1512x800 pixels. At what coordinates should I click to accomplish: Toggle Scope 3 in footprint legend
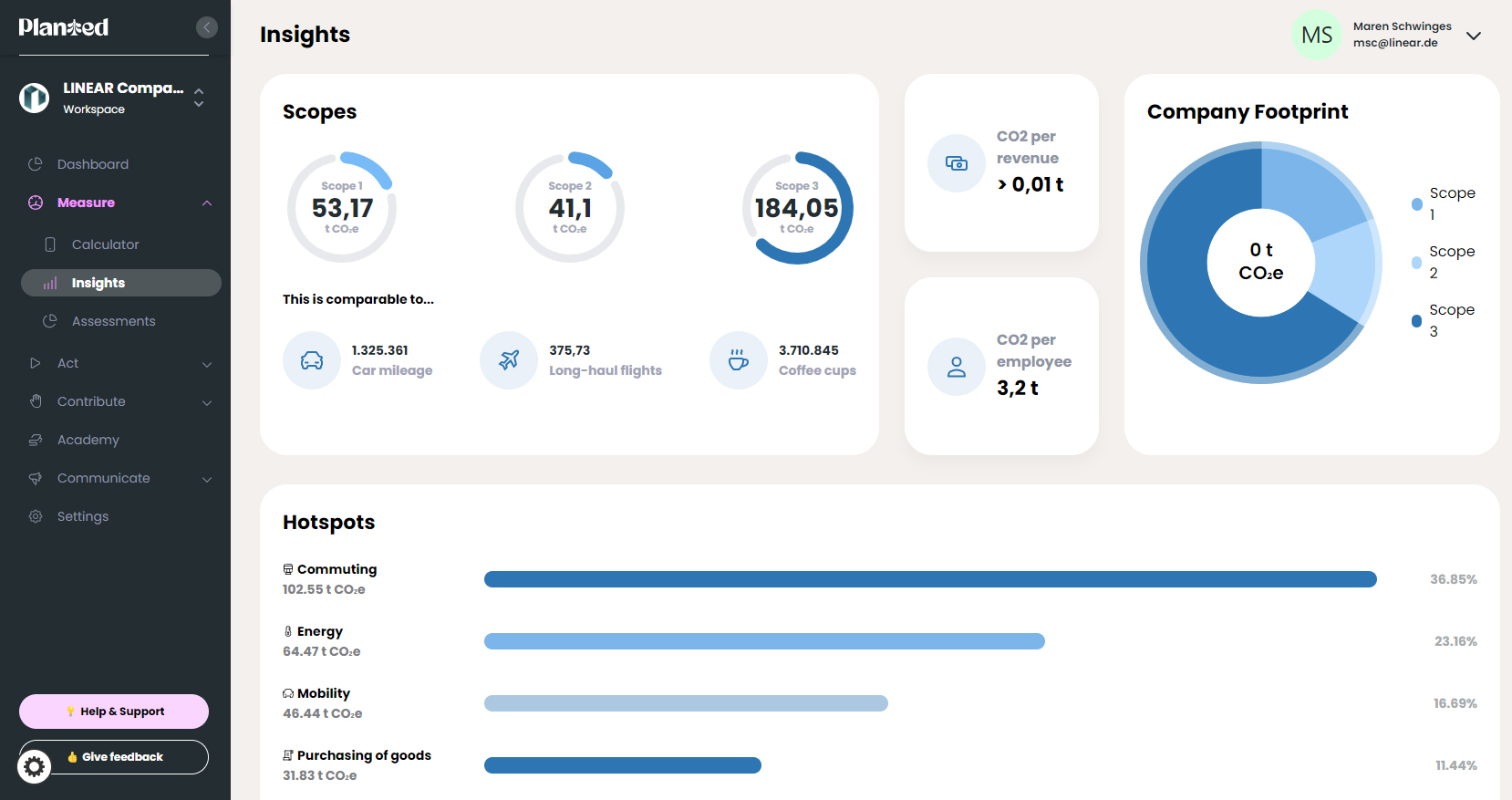tap(1443, 320)
